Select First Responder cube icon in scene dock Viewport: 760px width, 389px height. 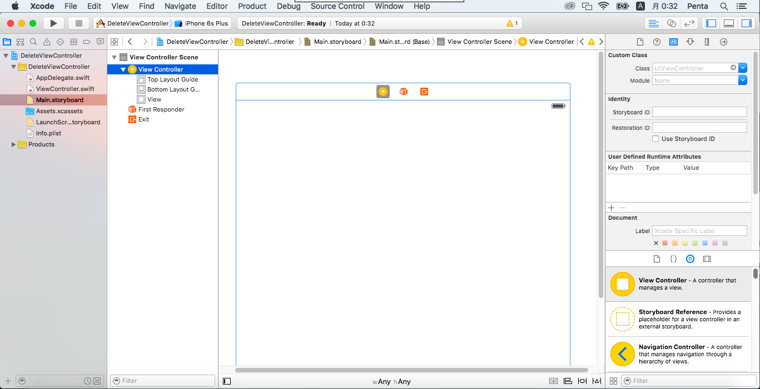coord(403,92)
